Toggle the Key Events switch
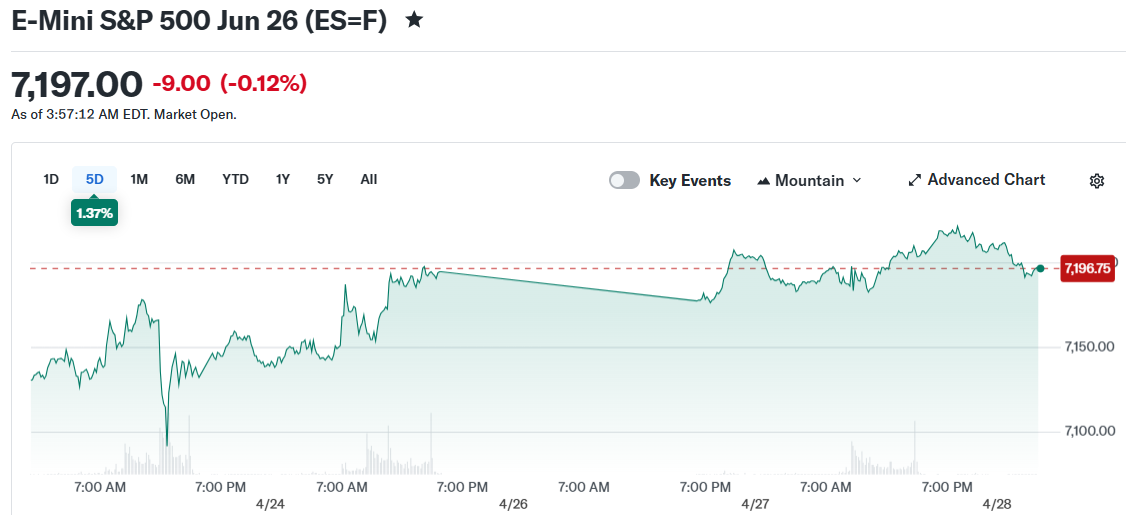Viewport: 1126px width, 515px height. click(x=624, y=180)
